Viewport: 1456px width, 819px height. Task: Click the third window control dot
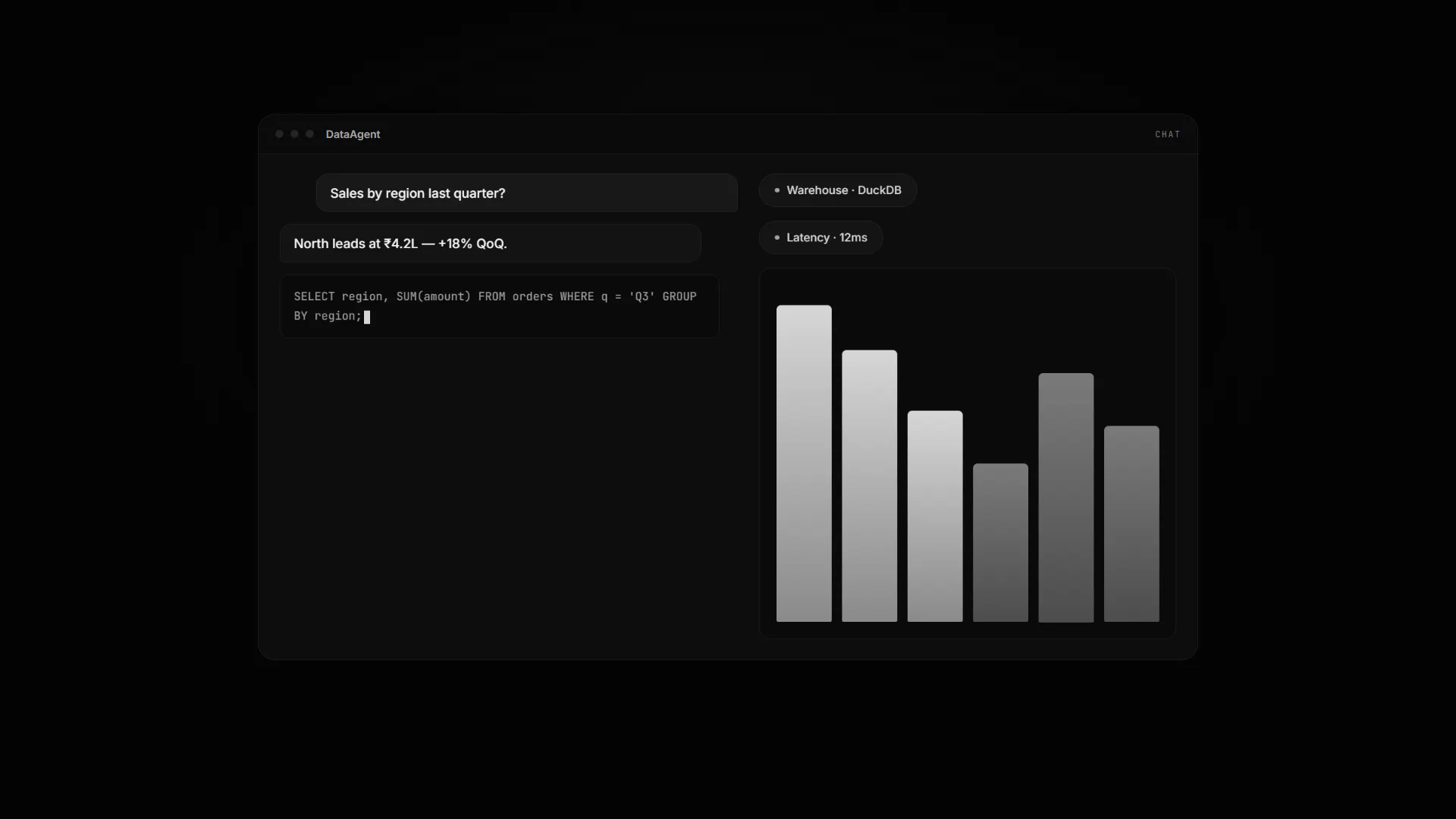coord(309,134)
